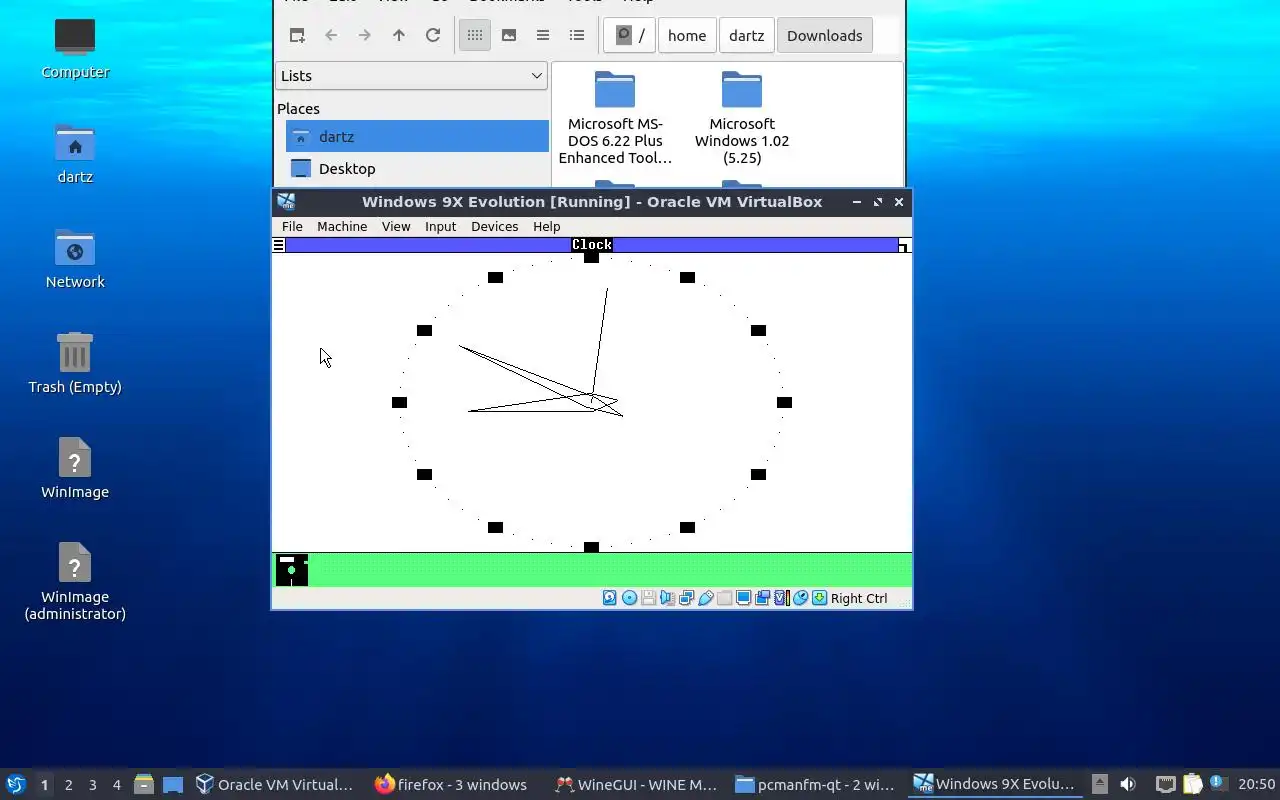
Task: Open the Lists side pane dropdown
Action: point(411,75)
